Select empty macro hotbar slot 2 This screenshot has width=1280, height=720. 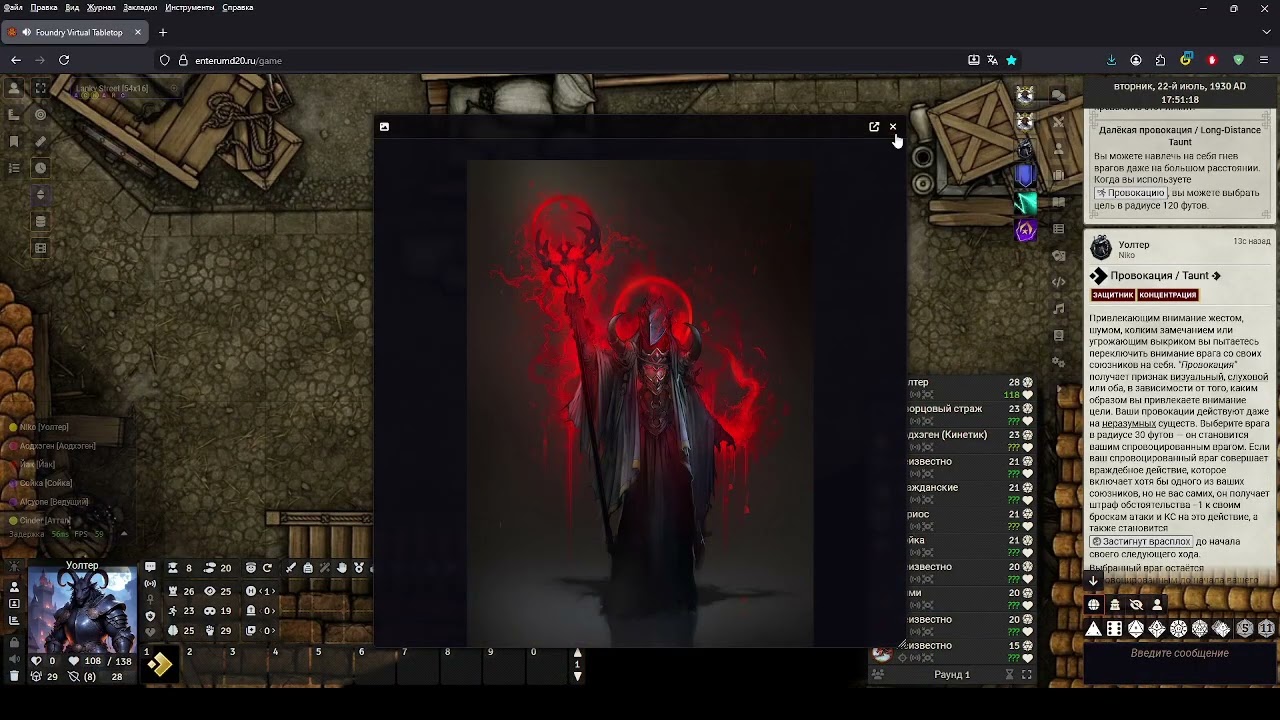(x=203, y=662)
